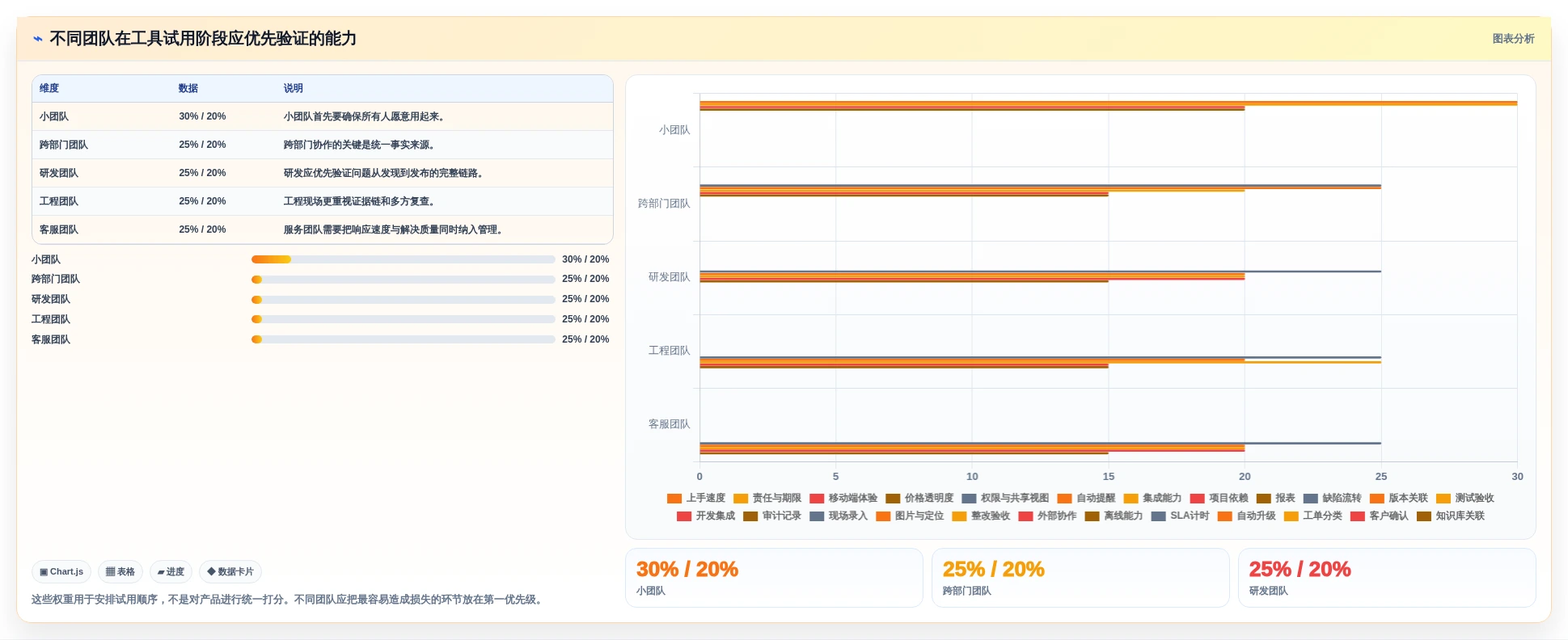This screenshot has width=1568, height=640.
Task: Toggle the 项目依赖 legend series
Action: [x=1219, y=498]
